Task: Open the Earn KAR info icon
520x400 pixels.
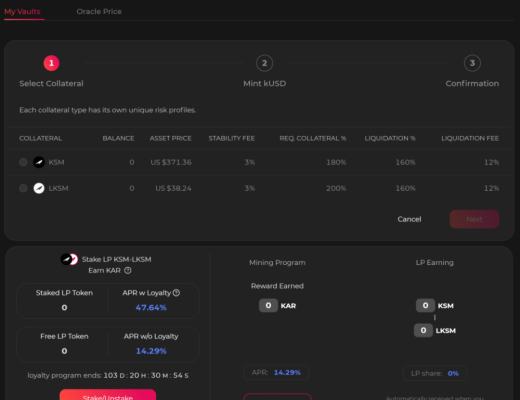Action: point(128,270)
